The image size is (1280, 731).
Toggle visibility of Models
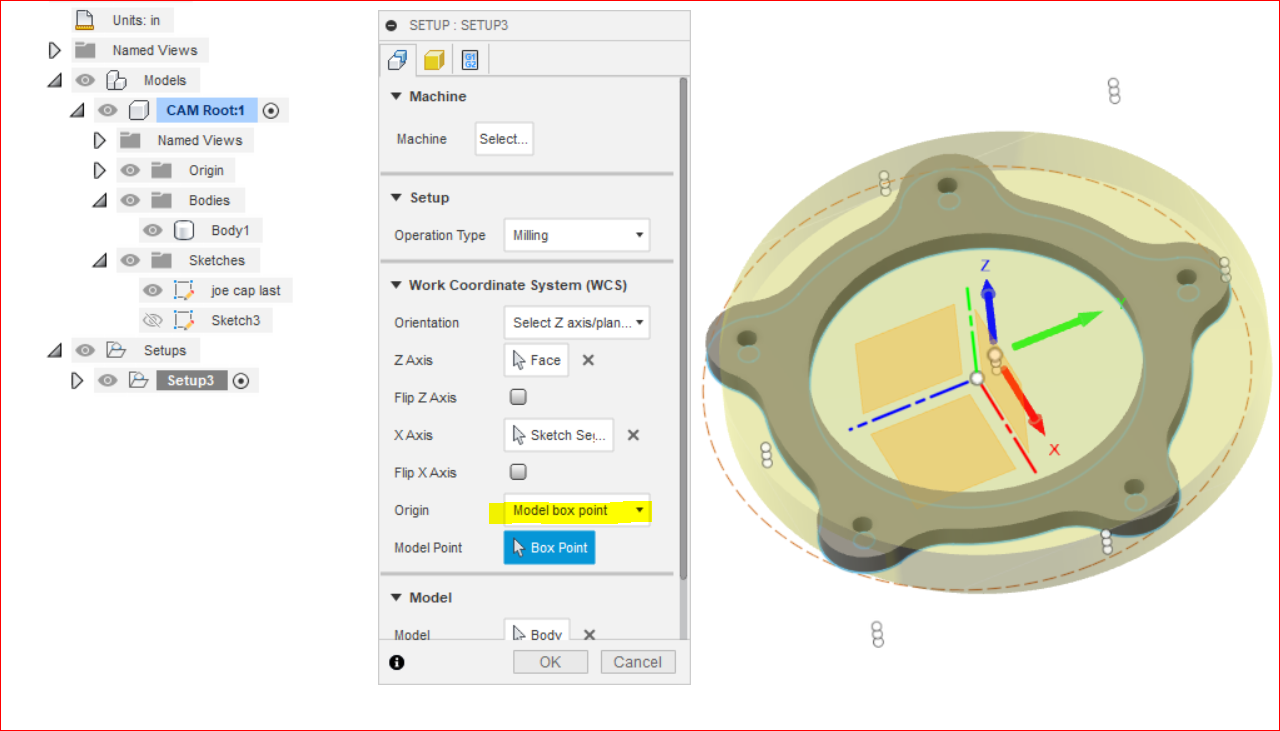pyautogui.click(x=85, y=80)
